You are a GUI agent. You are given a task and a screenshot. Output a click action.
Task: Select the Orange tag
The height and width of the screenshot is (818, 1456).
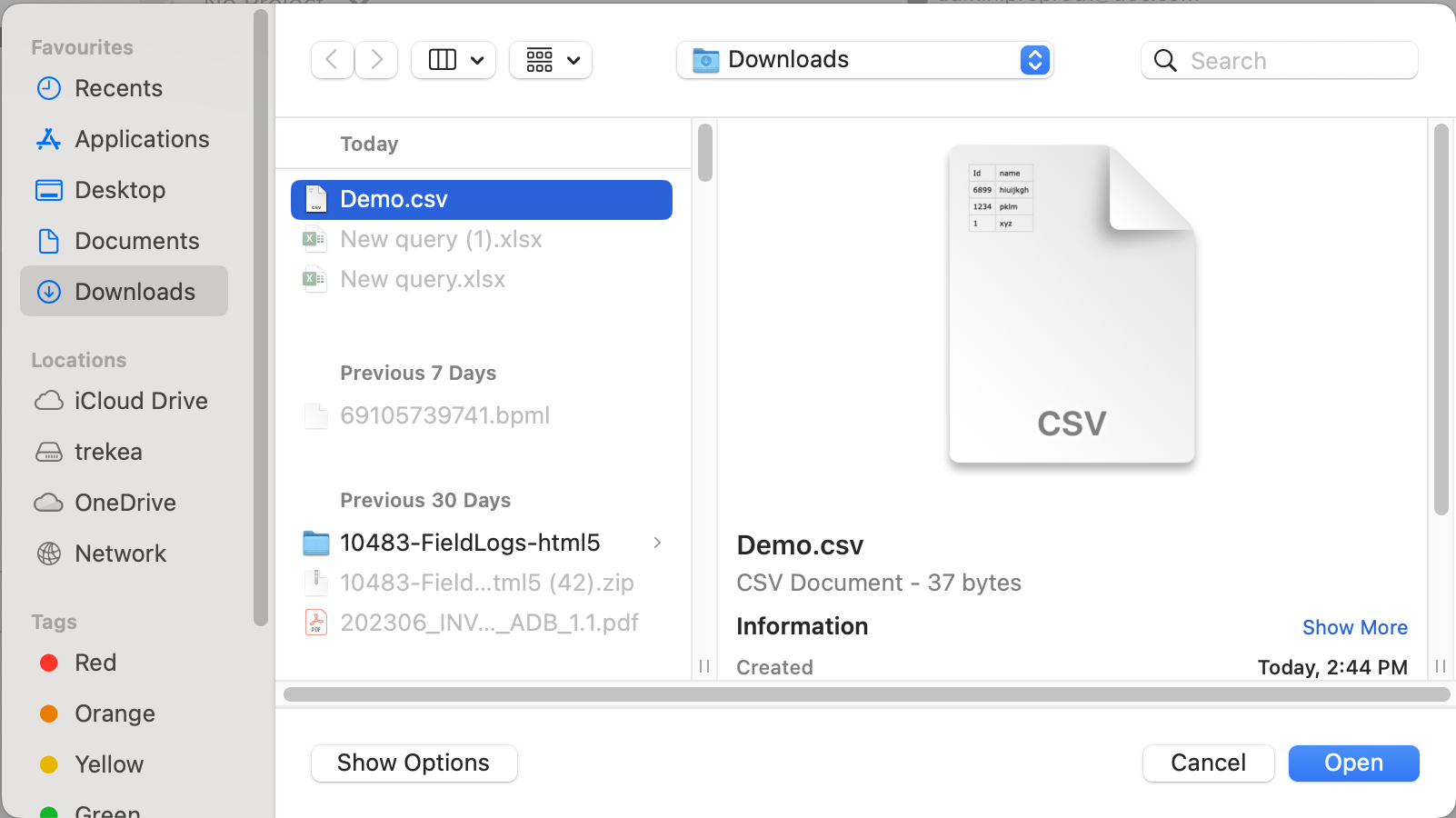[115, 713]
